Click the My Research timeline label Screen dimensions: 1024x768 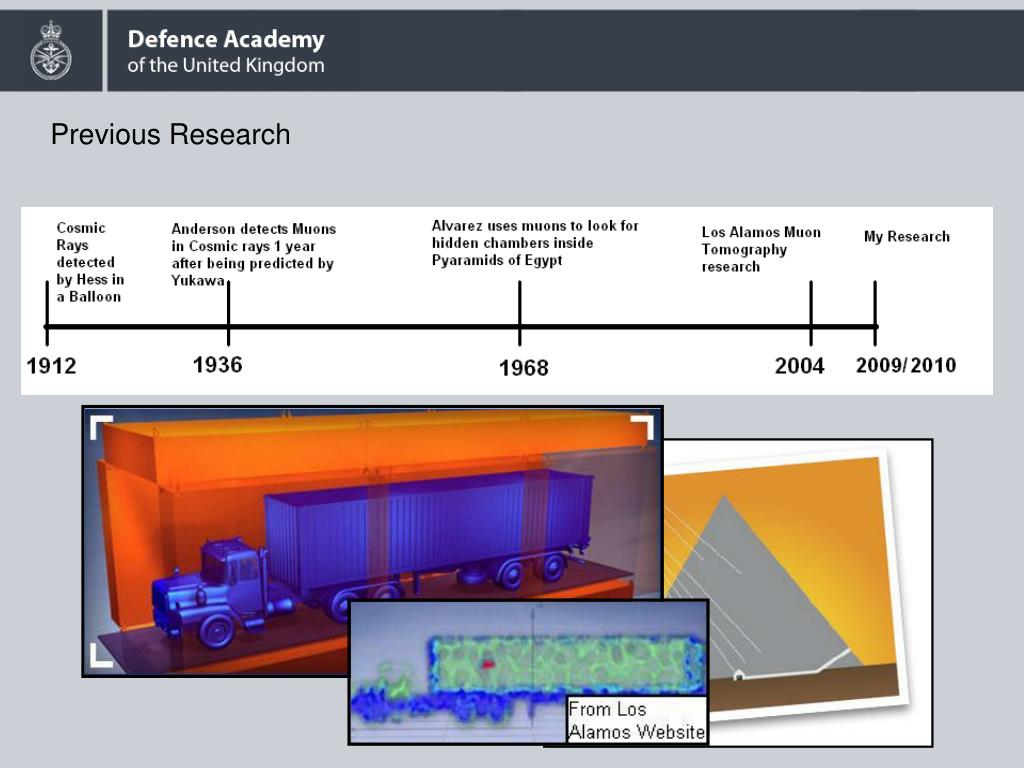pos(906,237)
